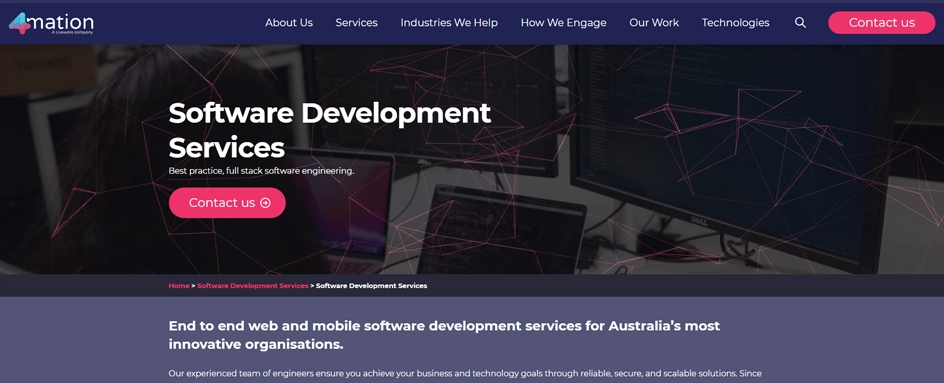This screenshot has width=944, height=383.
Task: Click the hero Contact us button with arrow
Action: 227,203
